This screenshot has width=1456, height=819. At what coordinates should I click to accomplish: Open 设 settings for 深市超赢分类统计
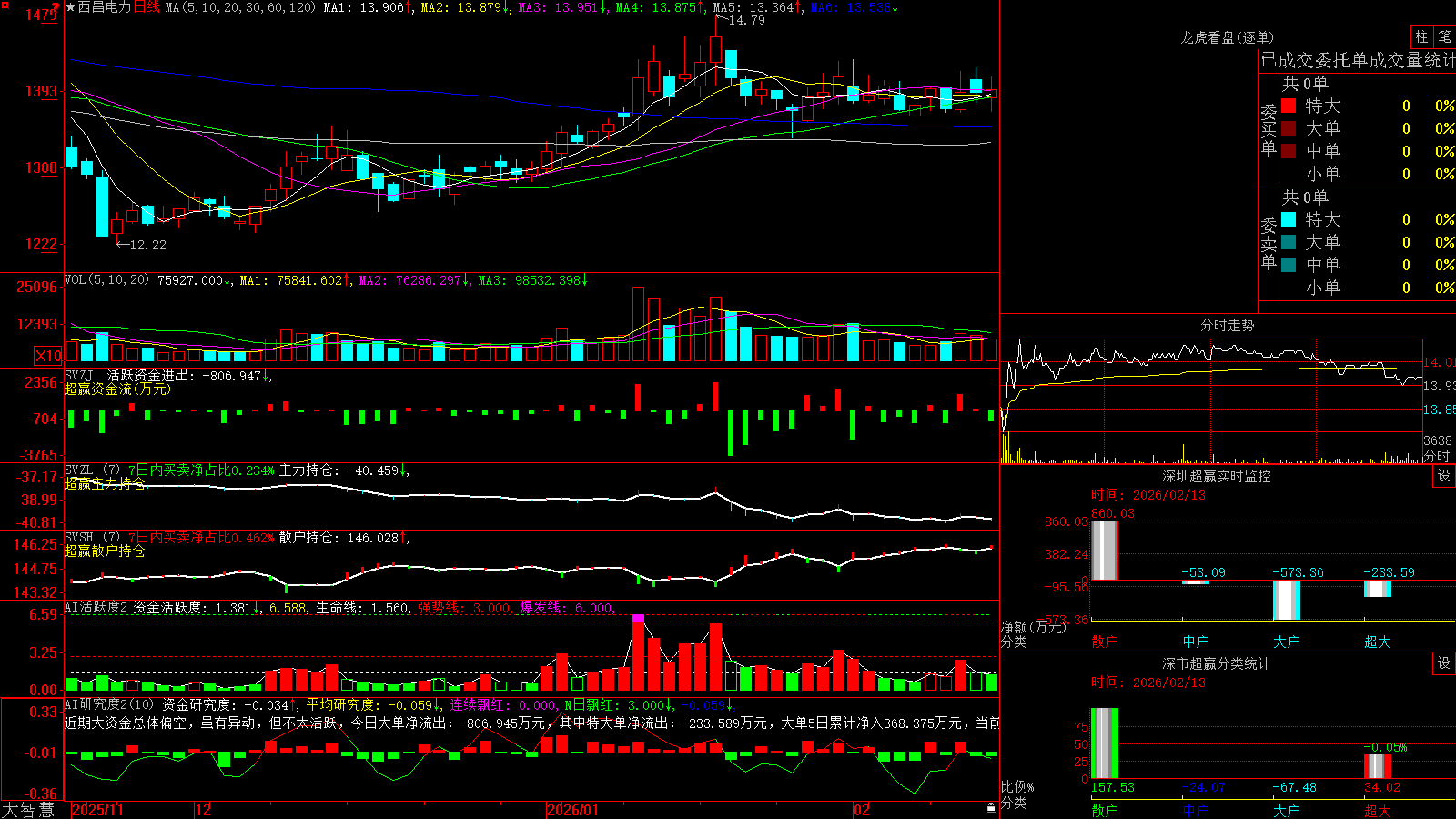click(1444, 663)
